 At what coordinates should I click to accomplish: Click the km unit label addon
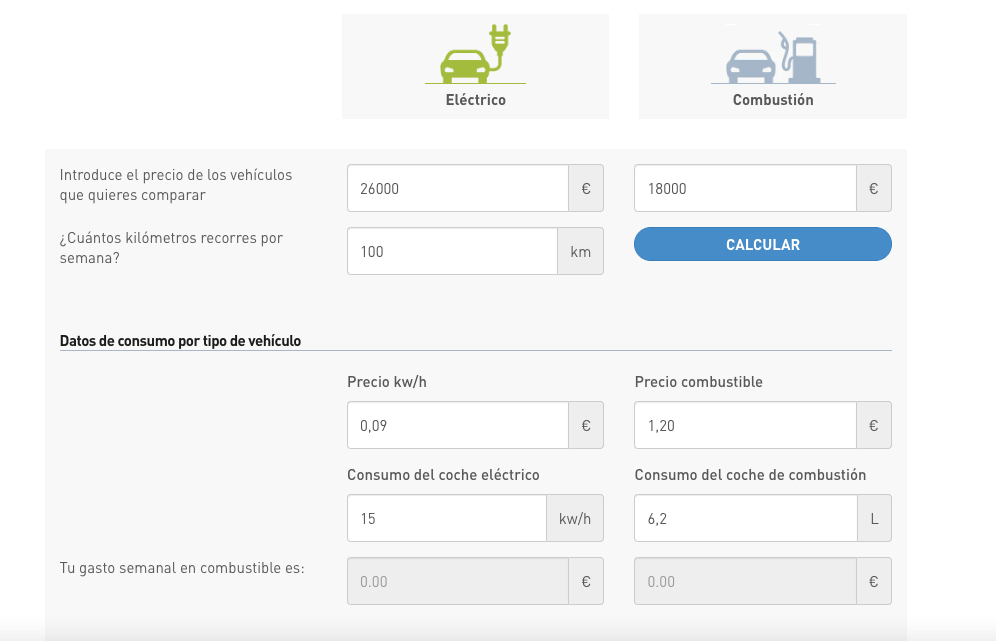pyautogui.click(x=581, y=251)
